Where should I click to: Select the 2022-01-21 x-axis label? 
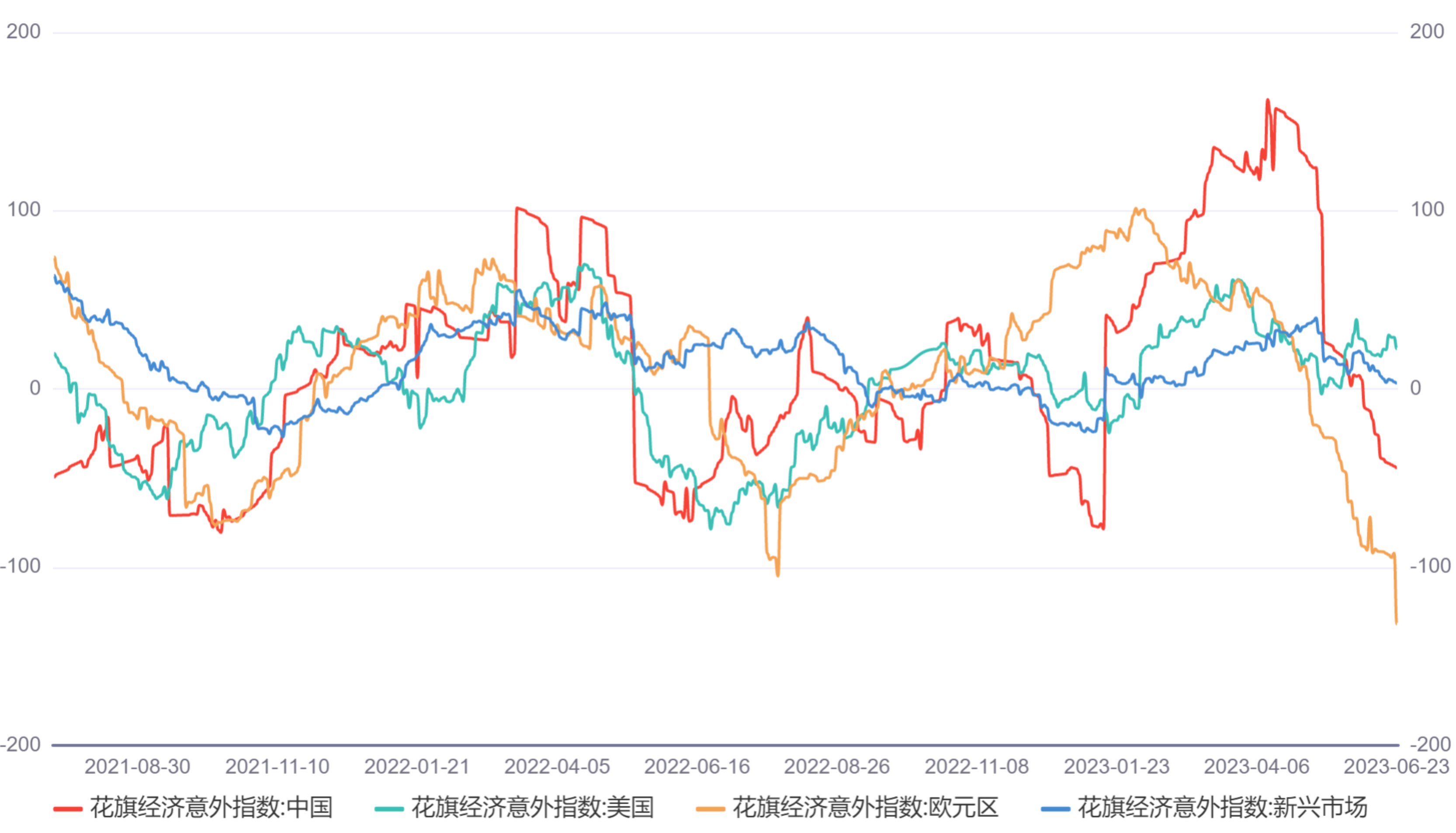click(x=417, y=767)
